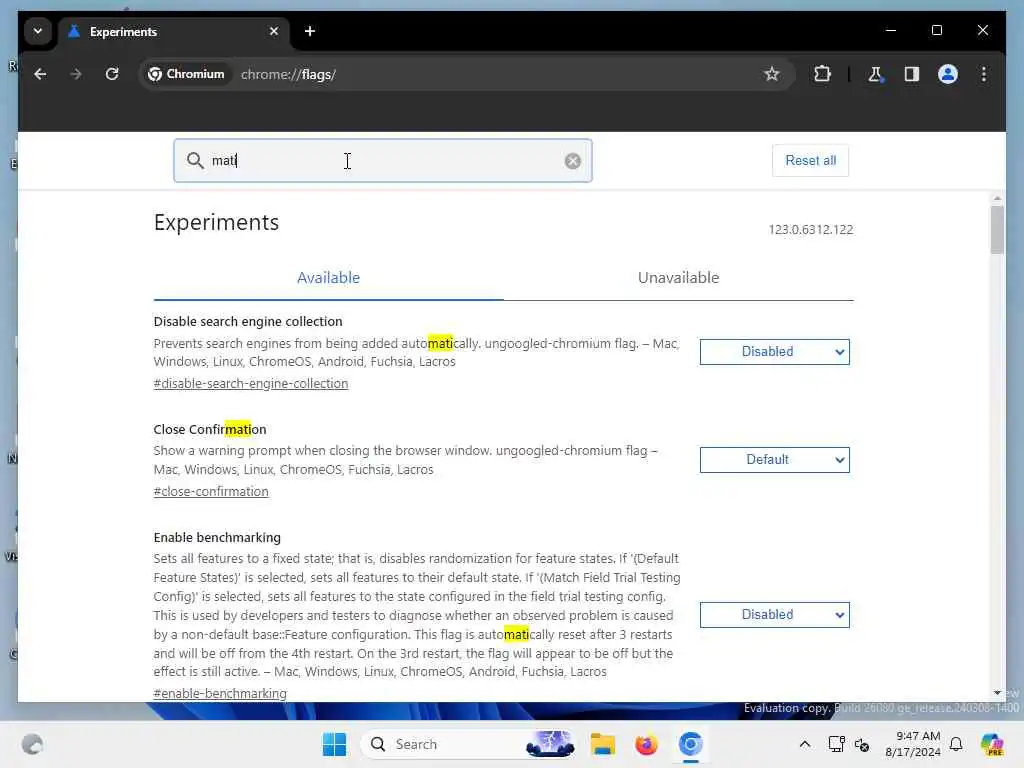Click the forward navigation arrow

(x=76, y=74)
